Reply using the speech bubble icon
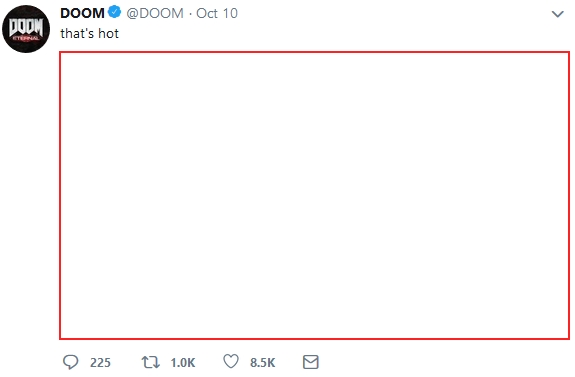The image size is (575, 377). pos(70,362)
